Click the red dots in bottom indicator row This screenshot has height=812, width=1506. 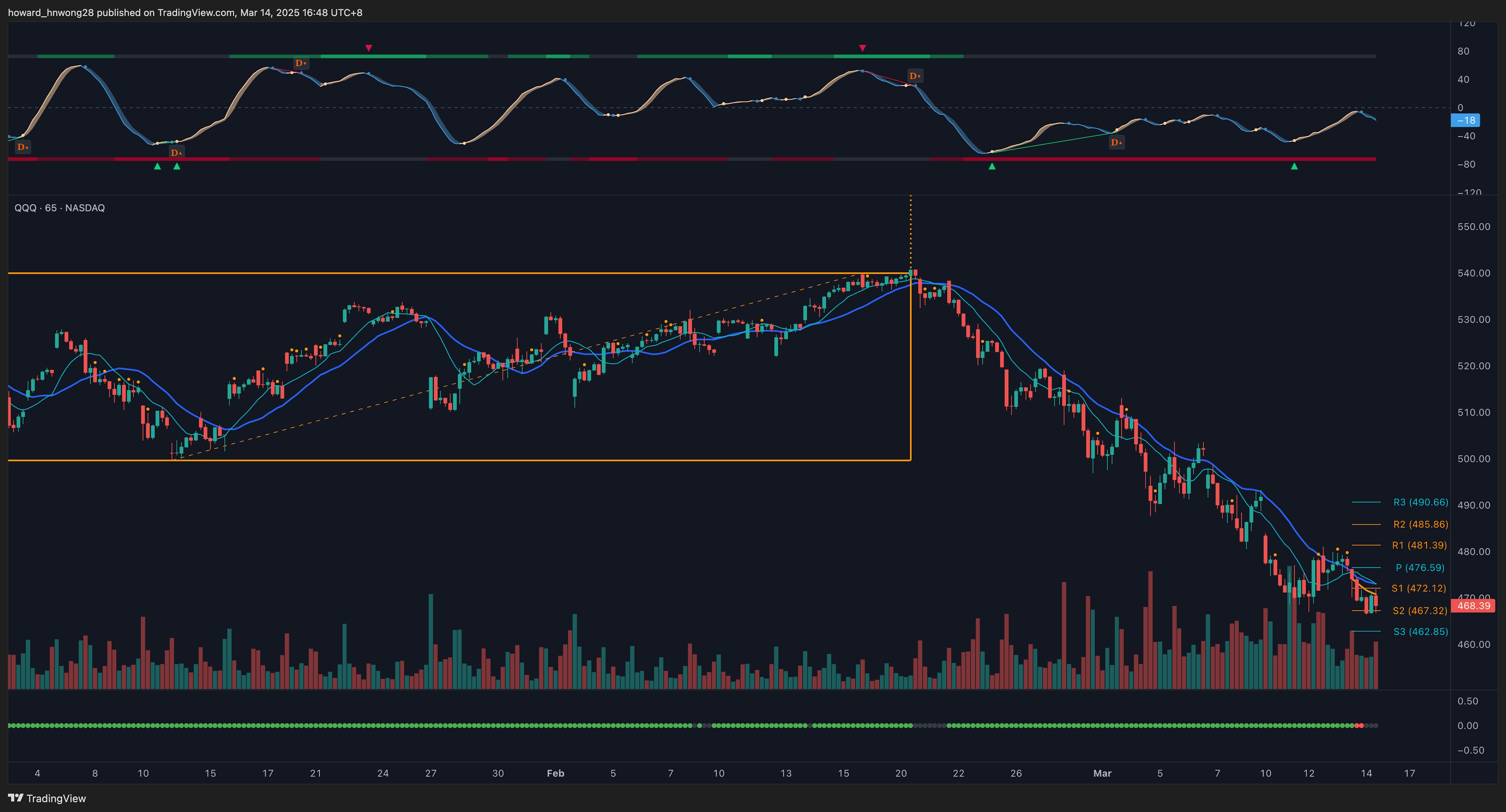click(1359, 725)
